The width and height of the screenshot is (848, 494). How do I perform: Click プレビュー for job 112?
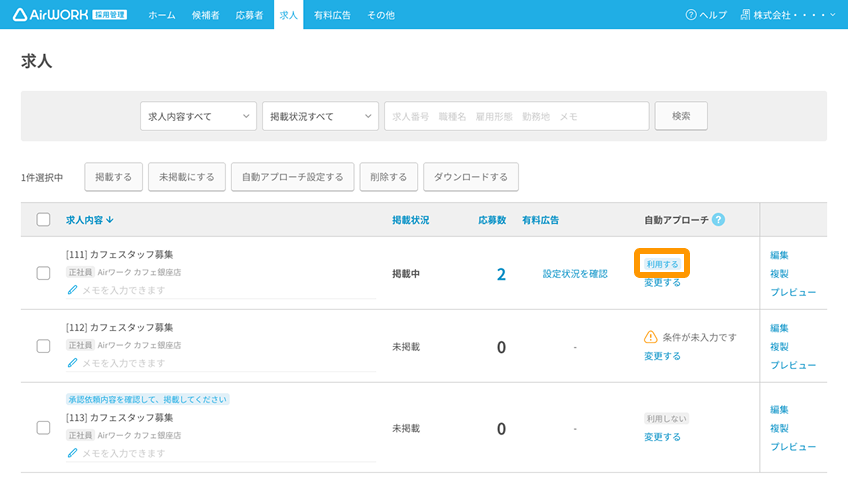(x=793, y=365)
